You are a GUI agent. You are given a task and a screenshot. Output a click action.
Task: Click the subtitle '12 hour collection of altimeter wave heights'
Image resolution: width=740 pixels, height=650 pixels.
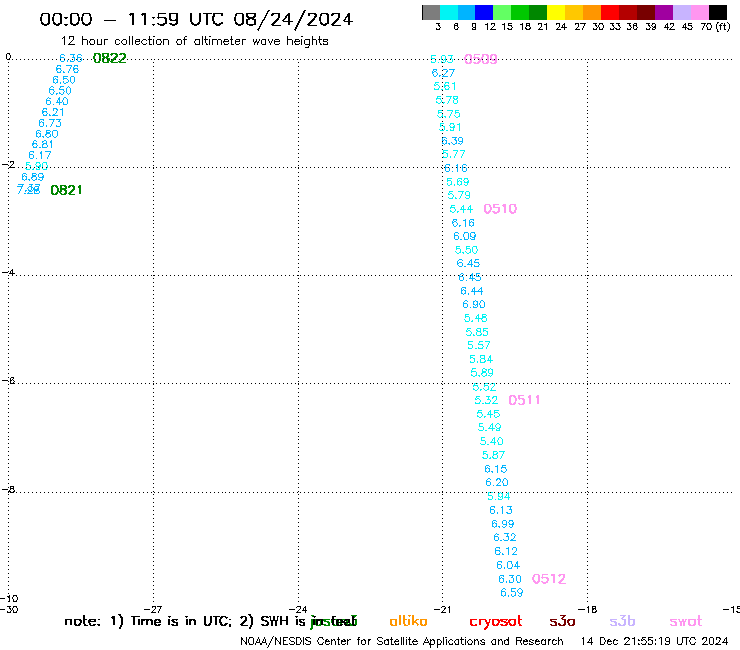(194, 41)
